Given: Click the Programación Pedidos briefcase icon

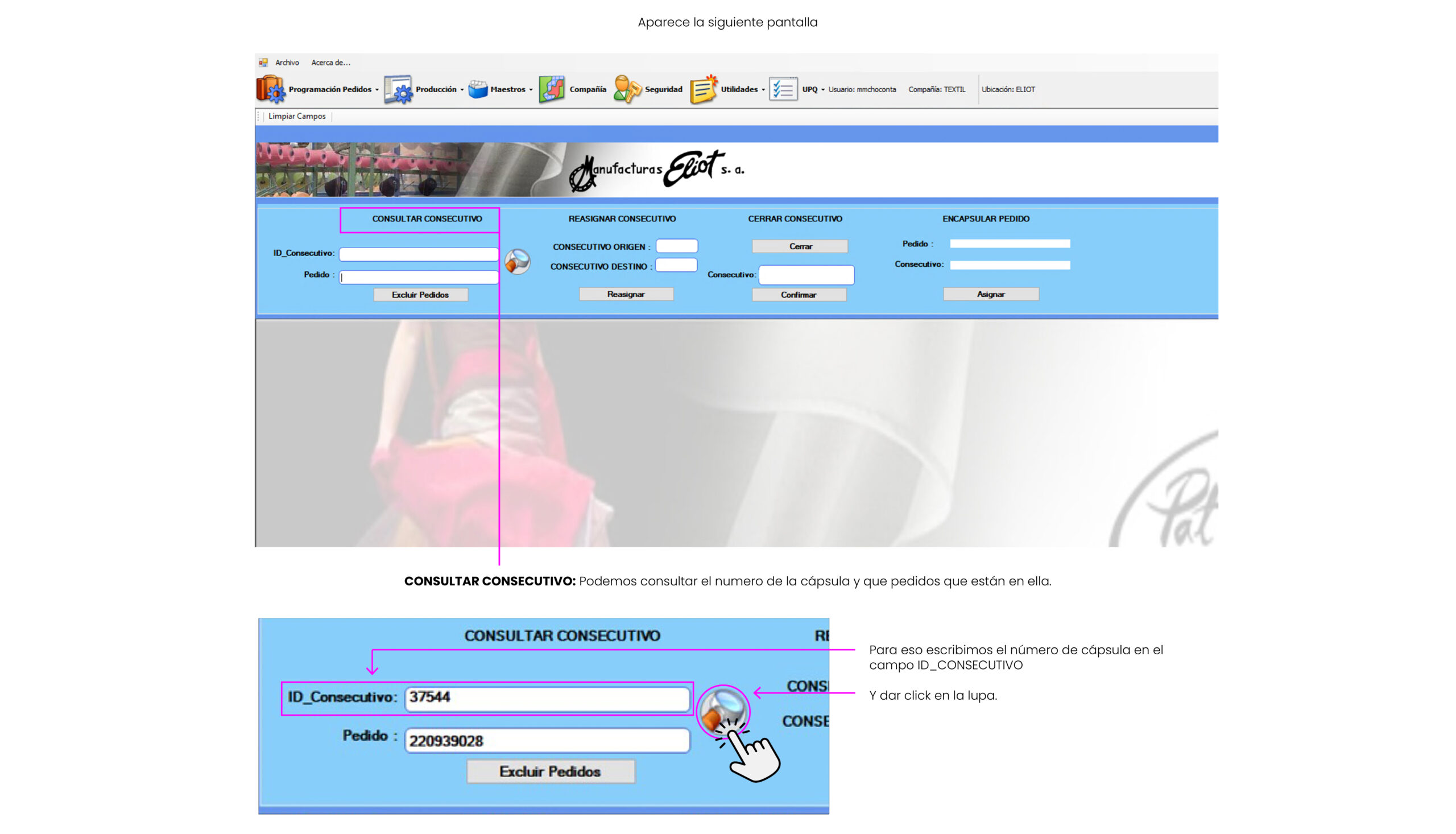Looking at the screenshot, I should [270, 89].
